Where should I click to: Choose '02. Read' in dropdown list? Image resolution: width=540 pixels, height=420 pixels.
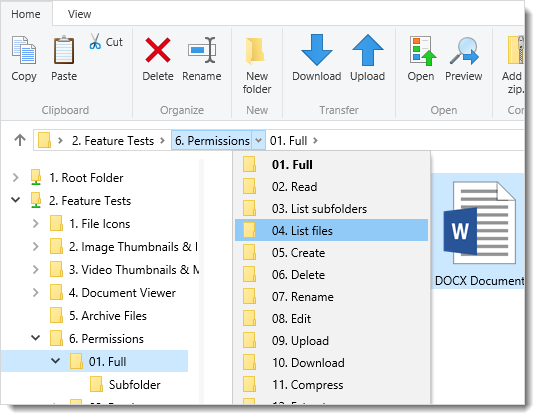pos(331,187)
